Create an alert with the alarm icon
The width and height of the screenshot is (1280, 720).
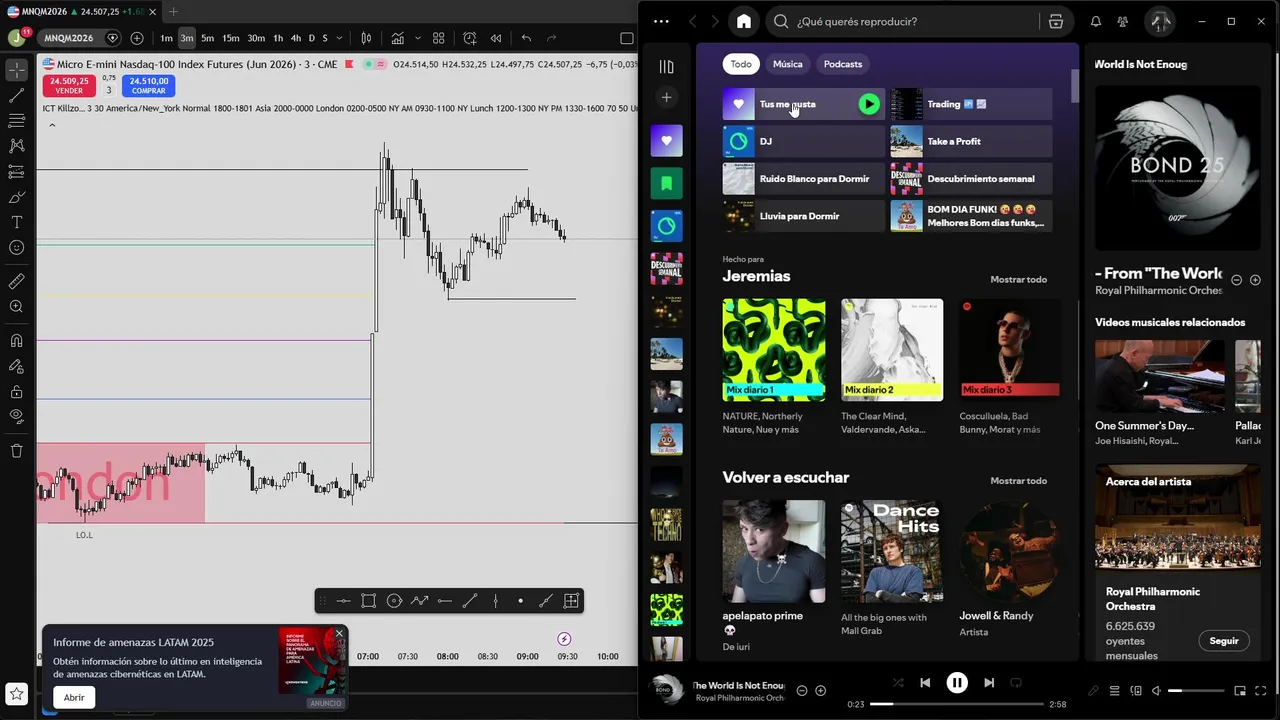click(470, 38)
